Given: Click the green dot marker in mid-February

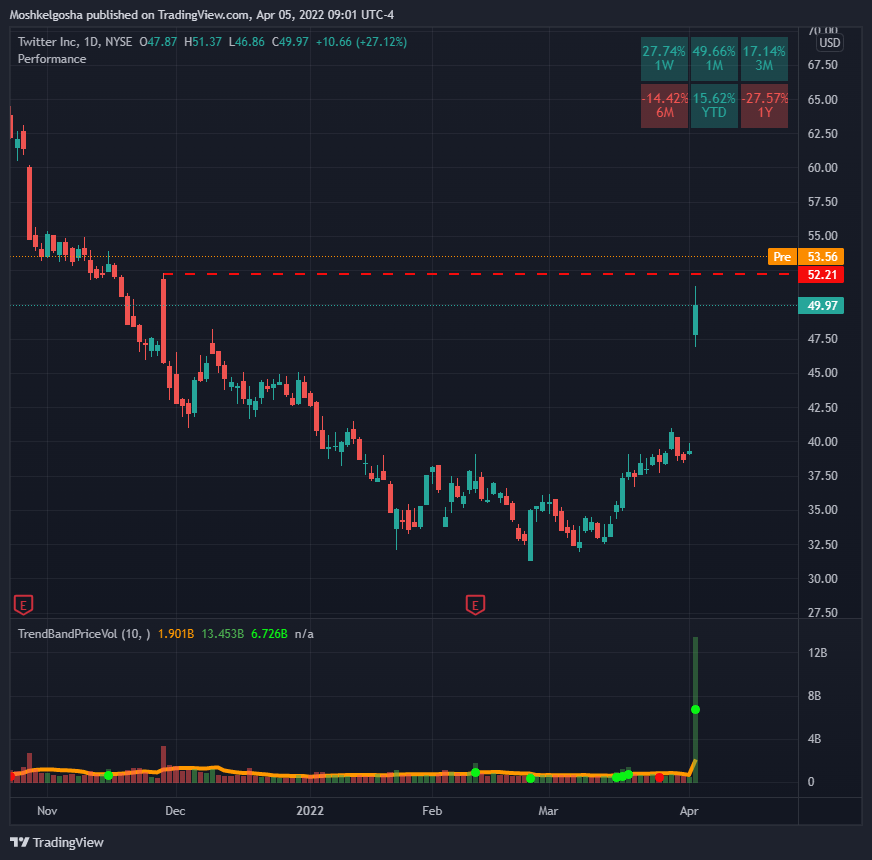Looking at the screenshot, I should pyautogui.click(x=475, y=772).
